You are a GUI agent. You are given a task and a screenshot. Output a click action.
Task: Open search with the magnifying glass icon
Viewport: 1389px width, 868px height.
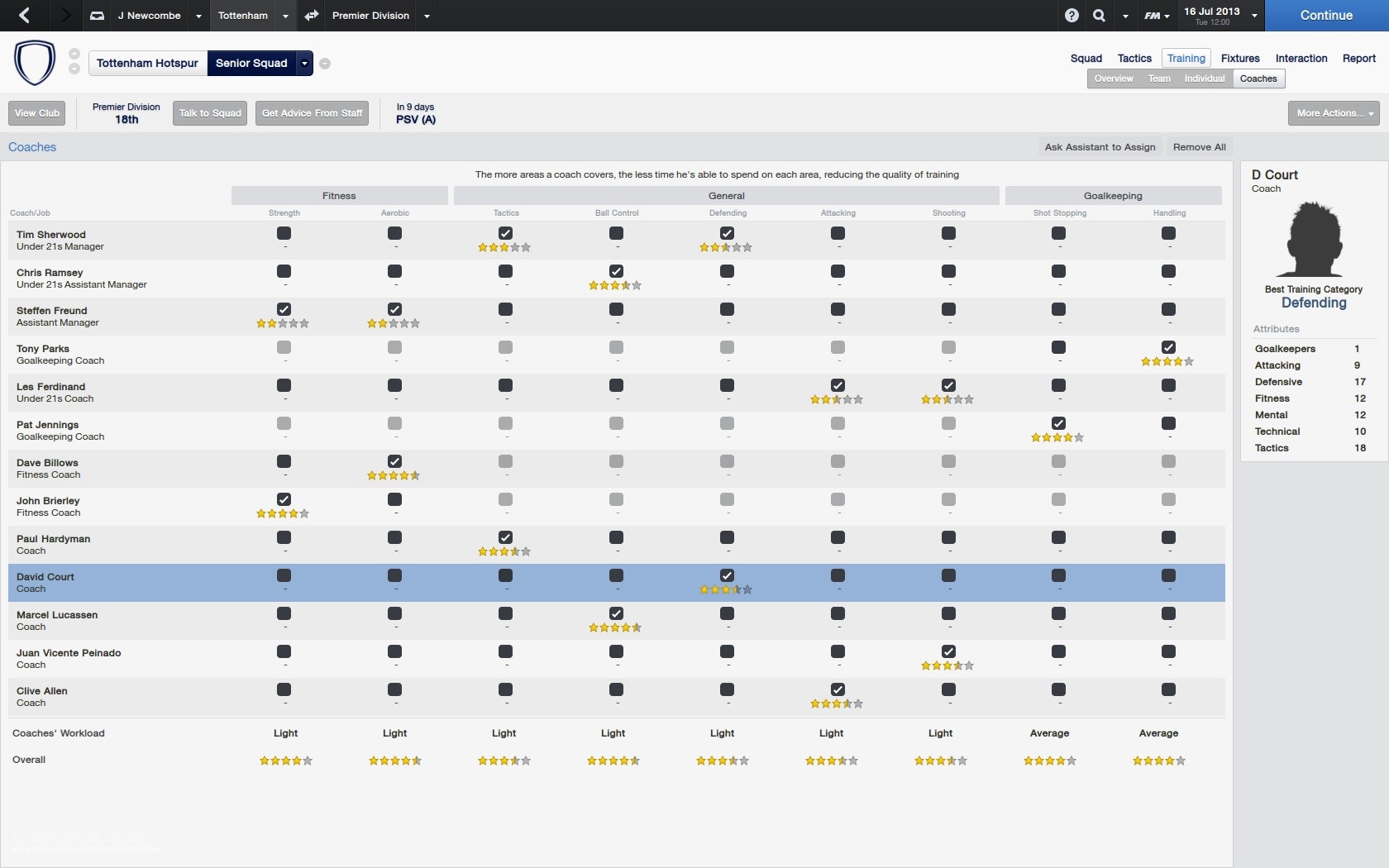[x=1100, y=15]
